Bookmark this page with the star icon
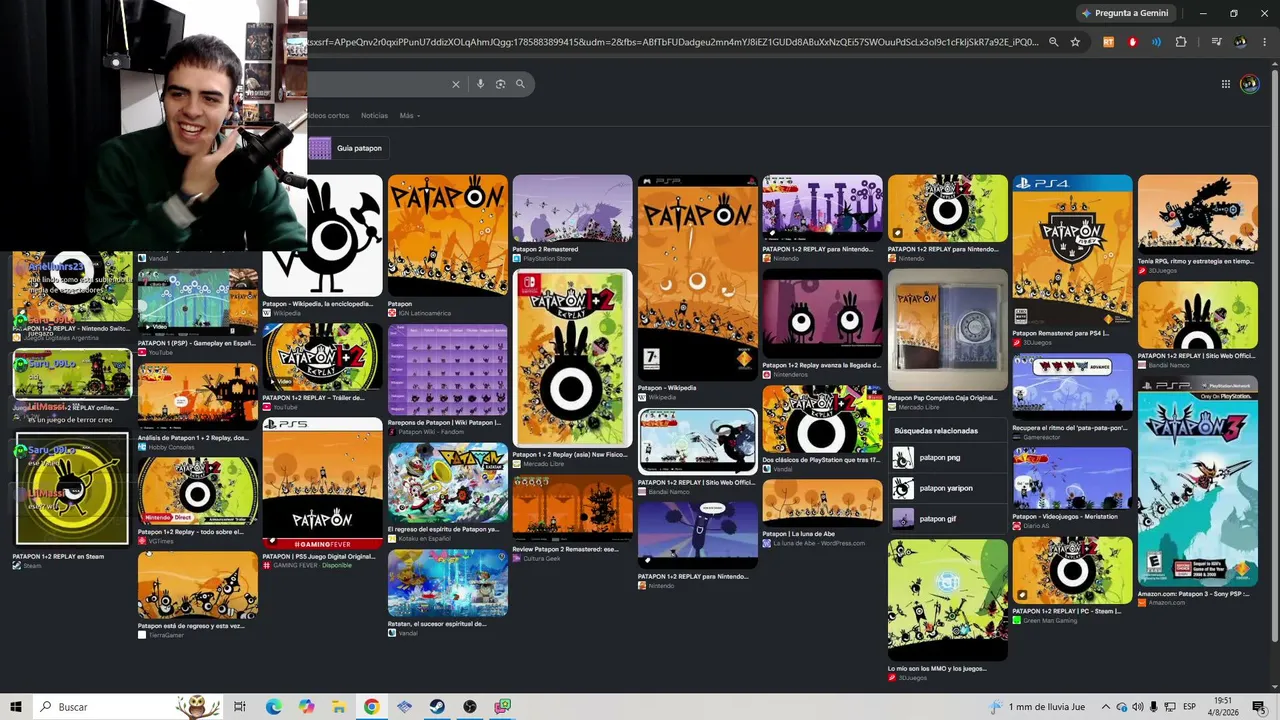This screenshot has width=1280, height=720. coord(1075,42)
